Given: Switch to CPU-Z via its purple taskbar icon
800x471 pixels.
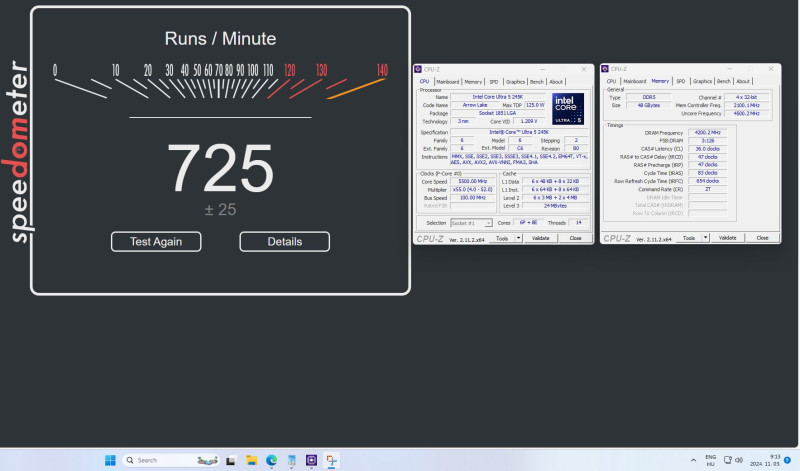Looking at the screenshot, I should coord(311,460).
